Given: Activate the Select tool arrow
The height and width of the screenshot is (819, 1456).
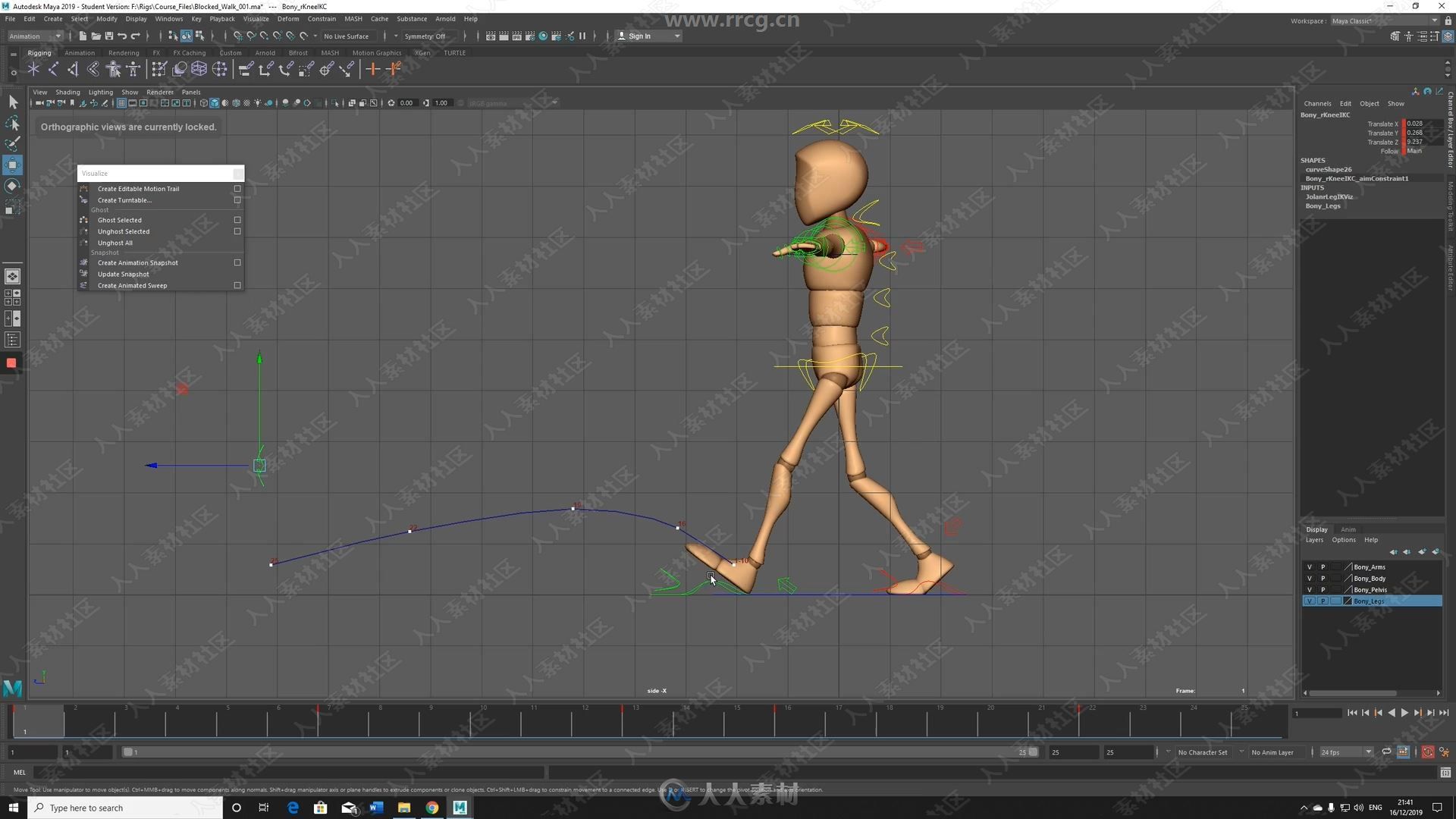Looking at the screenshot, I should (13, 102).
